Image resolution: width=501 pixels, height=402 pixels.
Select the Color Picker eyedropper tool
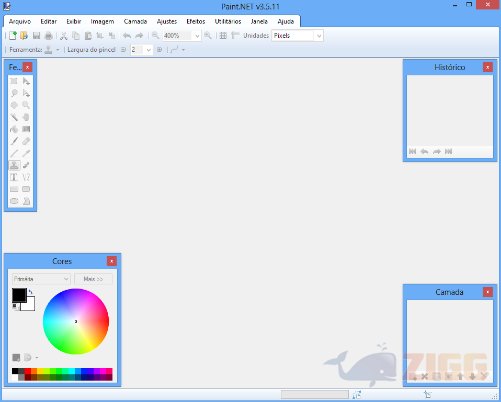click(26, 153)
